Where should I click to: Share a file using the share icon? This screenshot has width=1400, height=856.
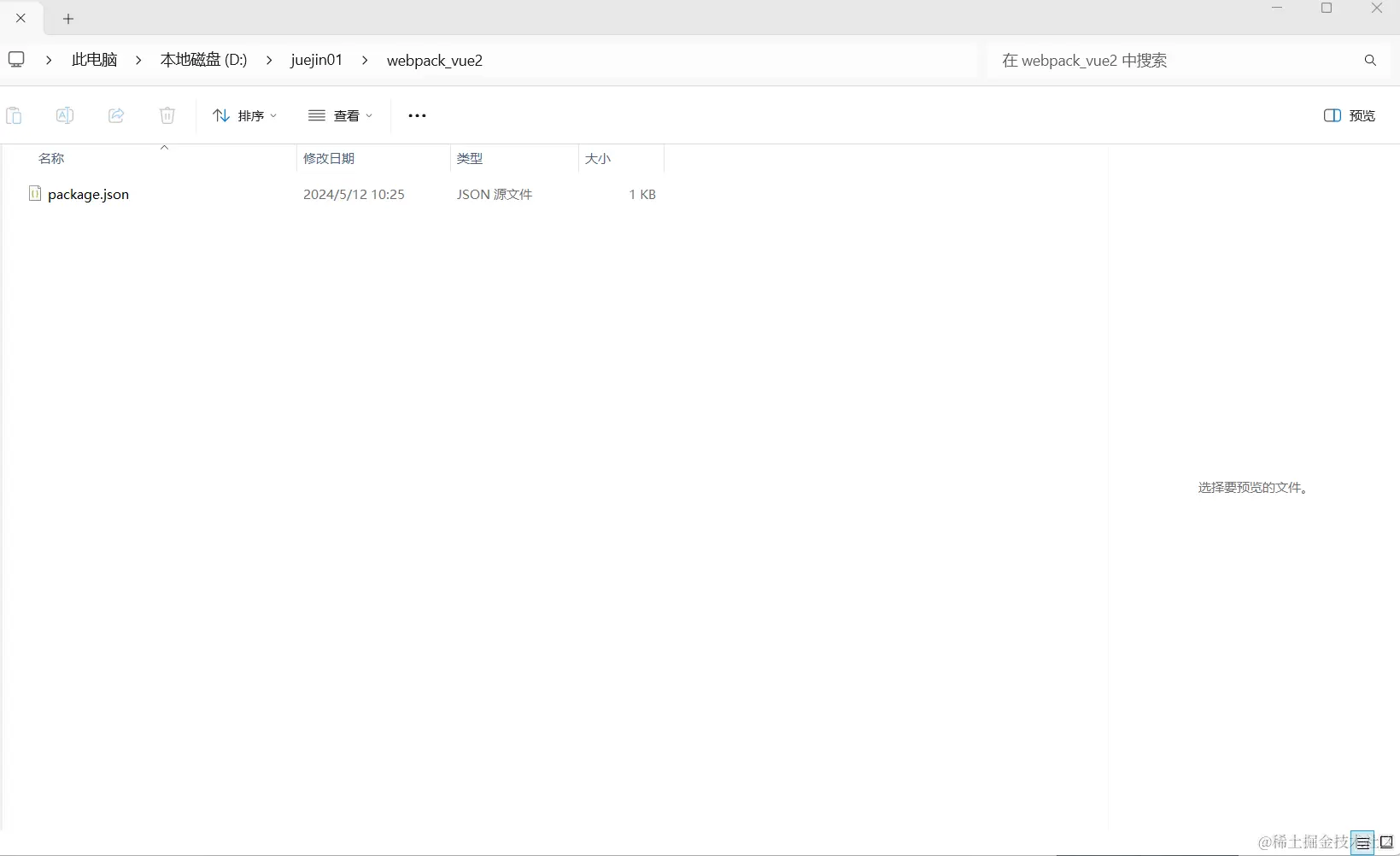click(x=116, y=115)
